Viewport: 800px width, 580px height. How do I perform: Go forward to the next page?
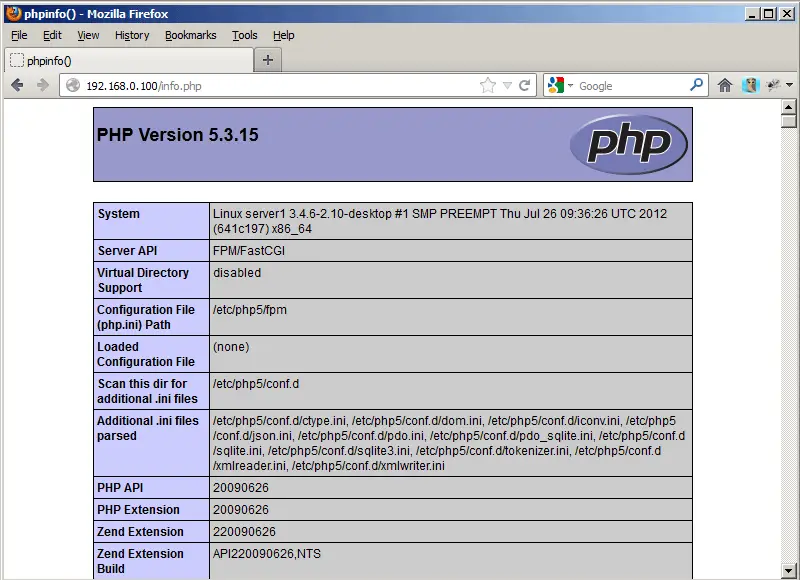pyautogui.click(x=43, y=85)
